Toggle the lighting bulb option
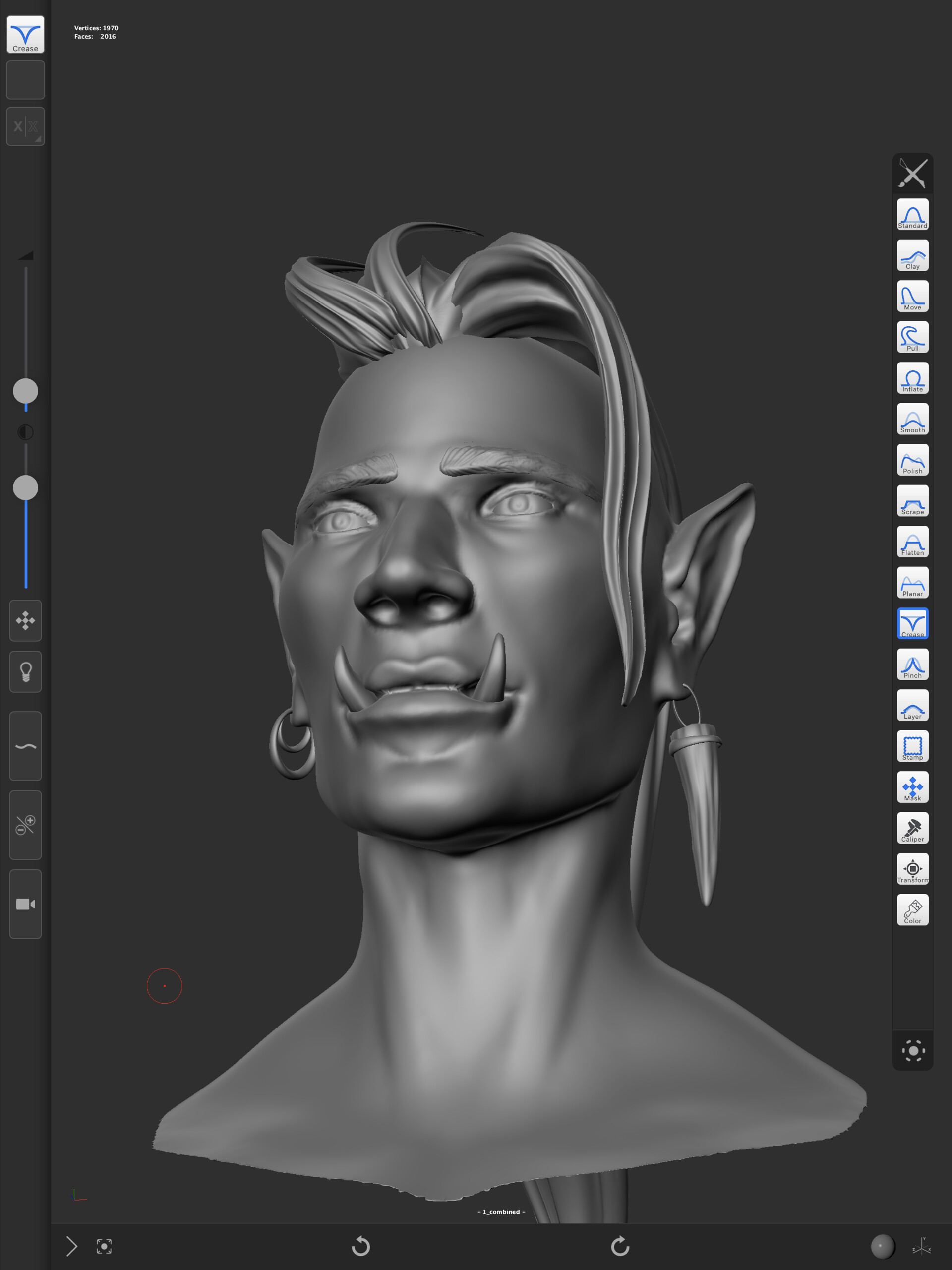This screenshot has width=952, height=1270. pos(25,672)
